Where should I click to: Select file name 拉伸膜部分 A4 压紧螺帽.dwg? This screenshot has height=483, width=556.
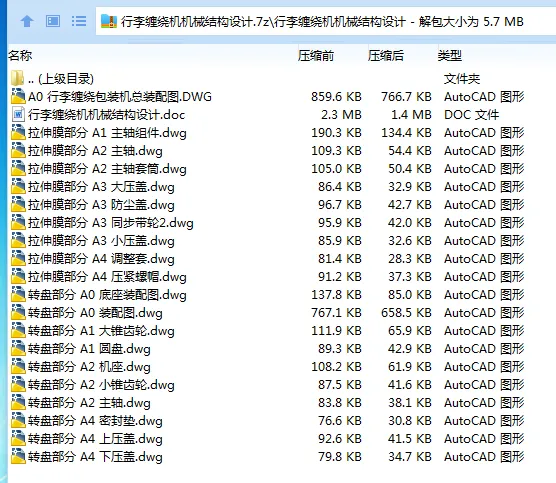pyautogui.click(x=107, y=277)
